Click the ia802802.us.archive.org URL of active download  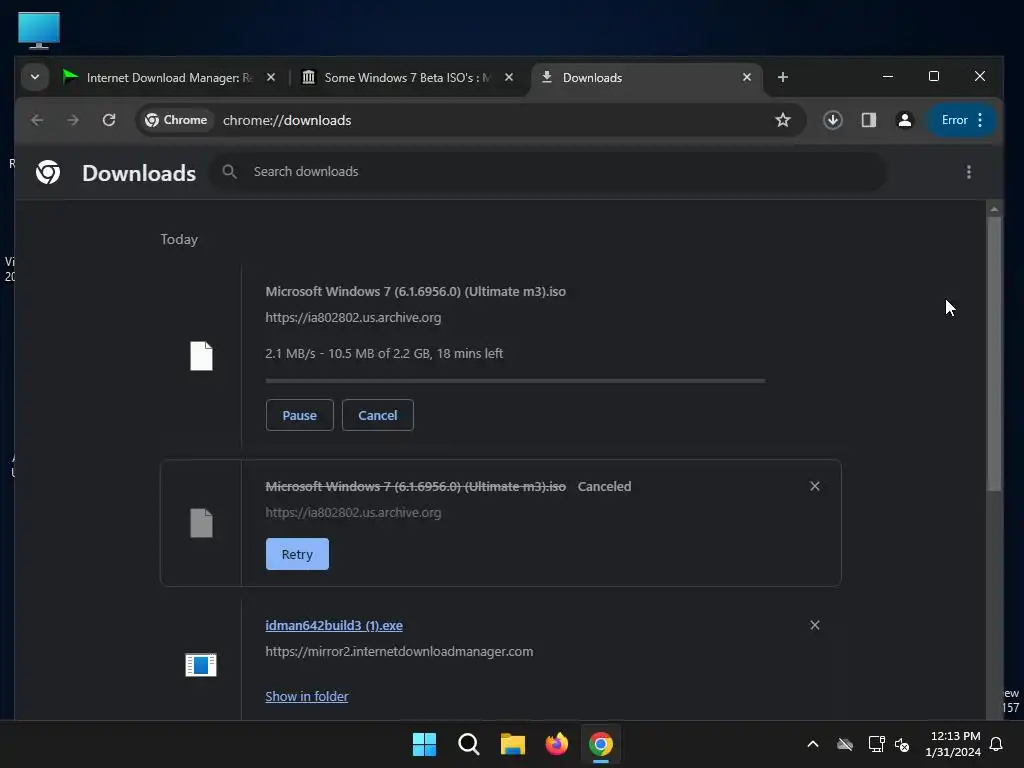pos(353,317)
